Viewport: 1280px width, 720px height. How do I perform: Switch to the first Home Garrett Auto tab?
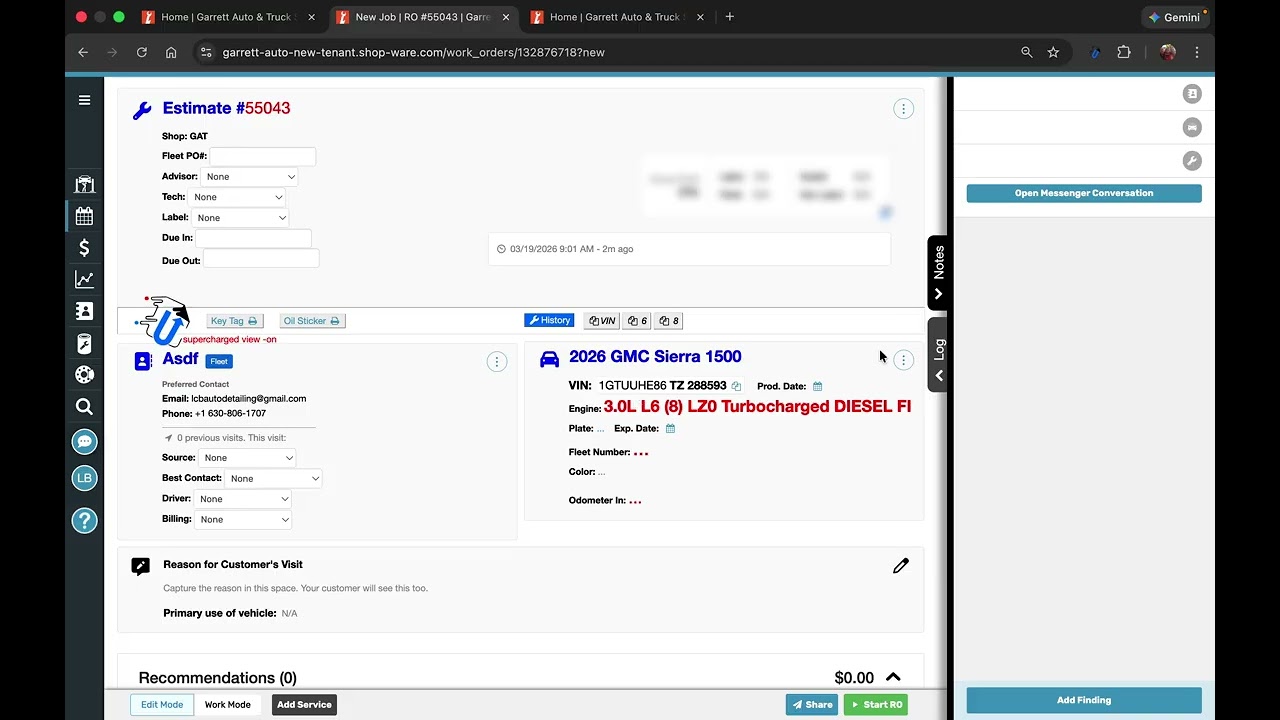pyautogui.click(x=228, y=17)
